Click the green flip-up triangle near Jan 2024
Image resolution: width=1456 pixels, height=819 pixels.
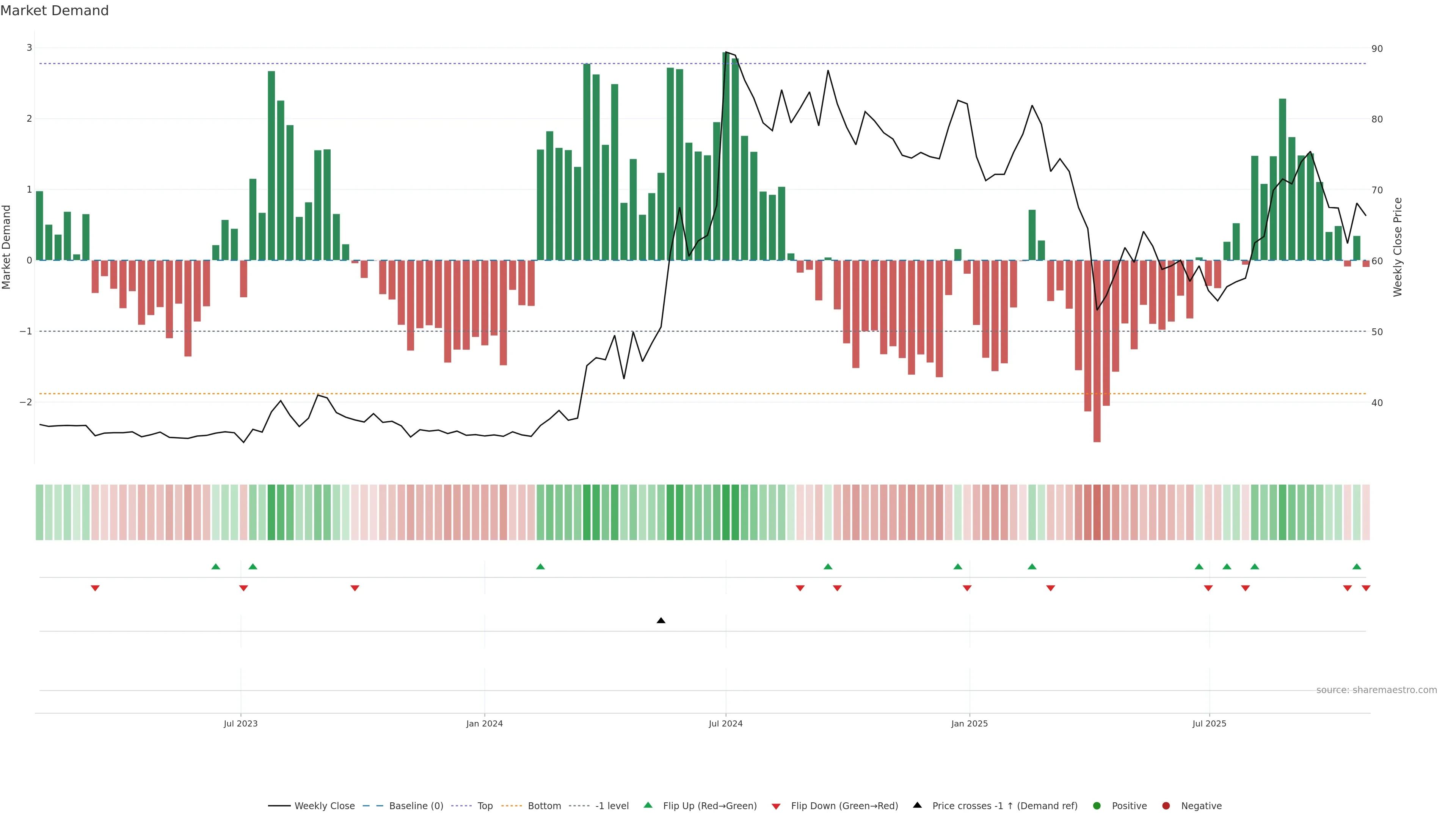(540, 566)
